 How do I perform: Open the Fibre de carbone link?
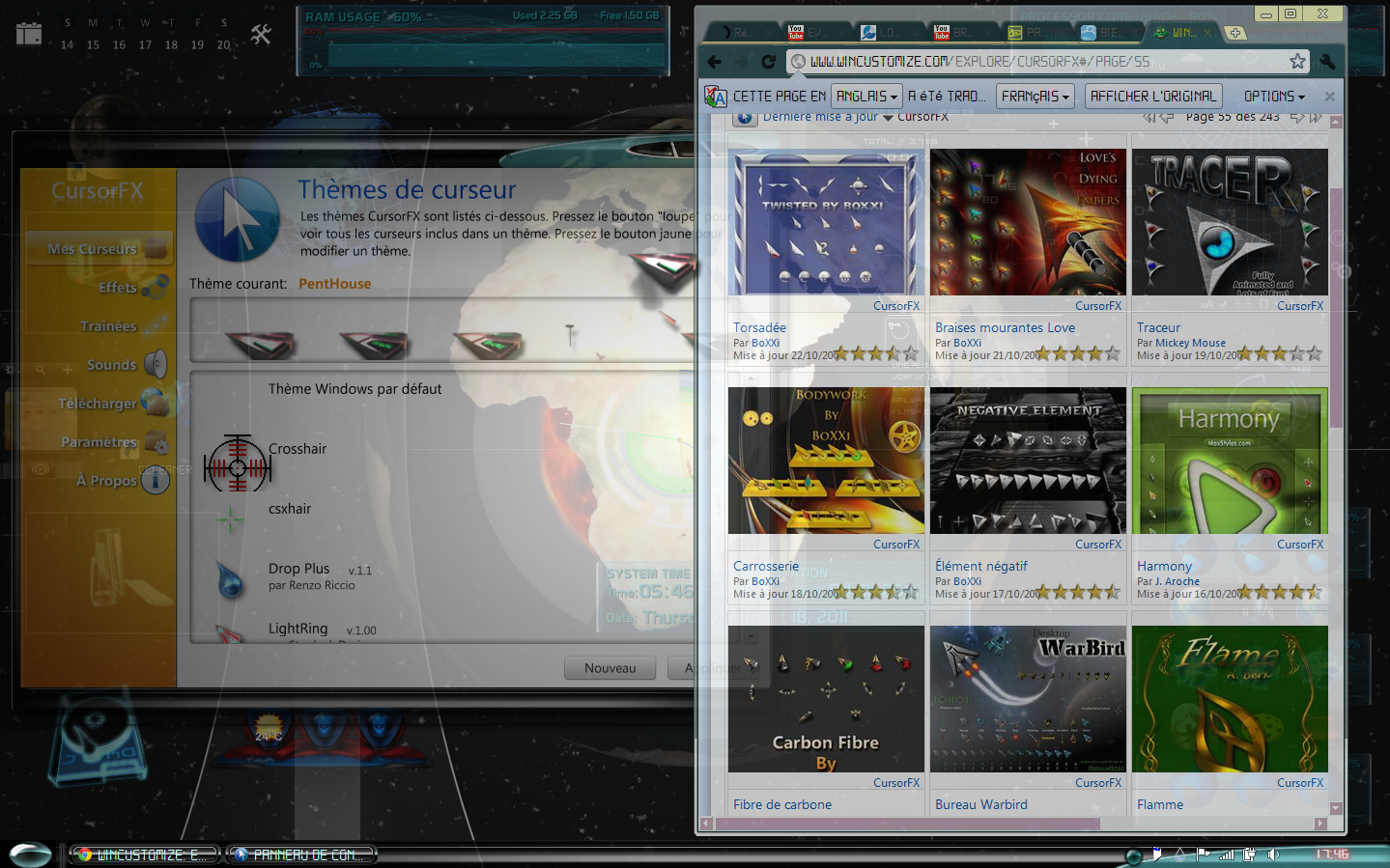782,805
